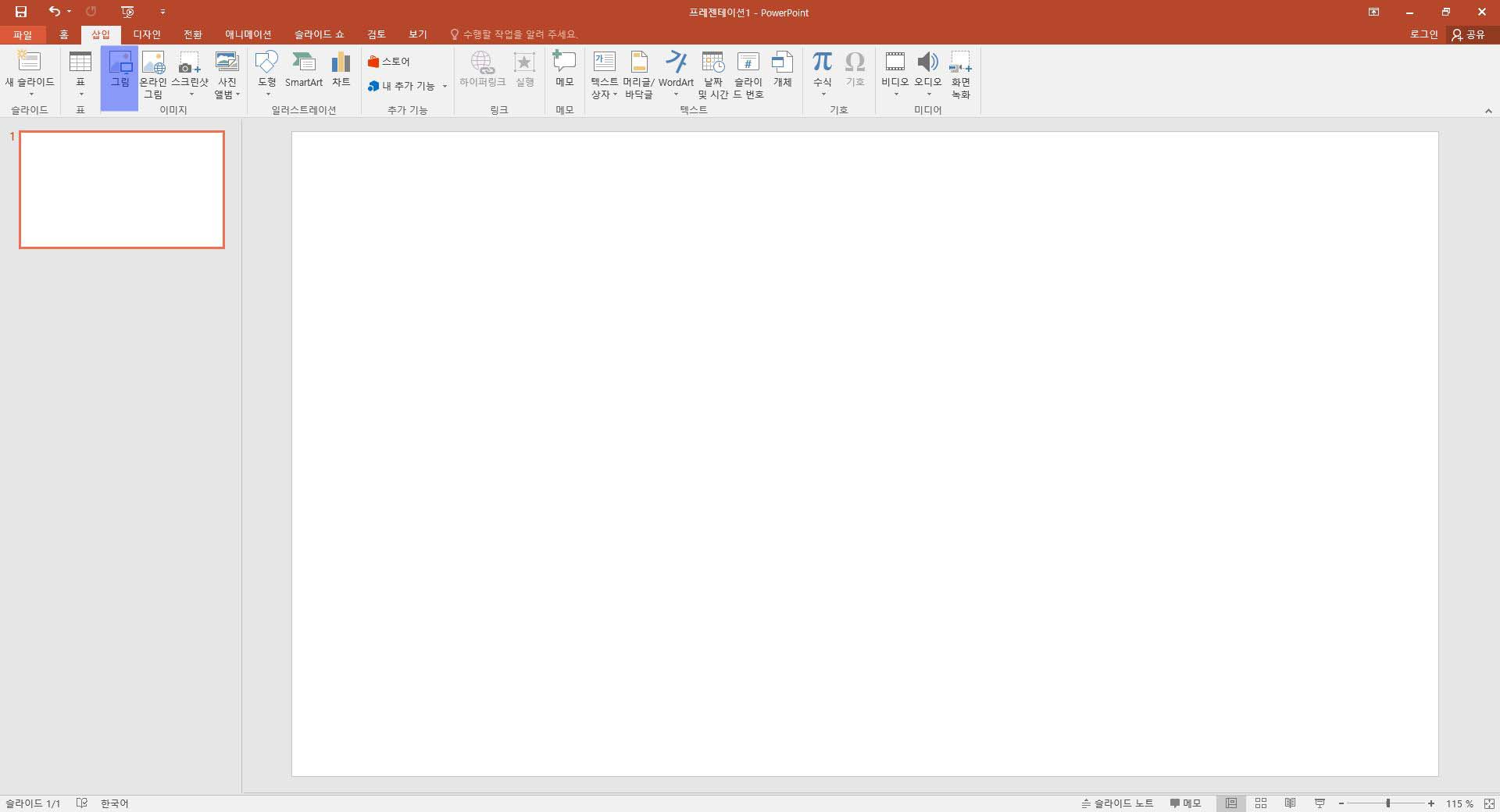Switch to the 홈 home tab

(x=63, y=34)
